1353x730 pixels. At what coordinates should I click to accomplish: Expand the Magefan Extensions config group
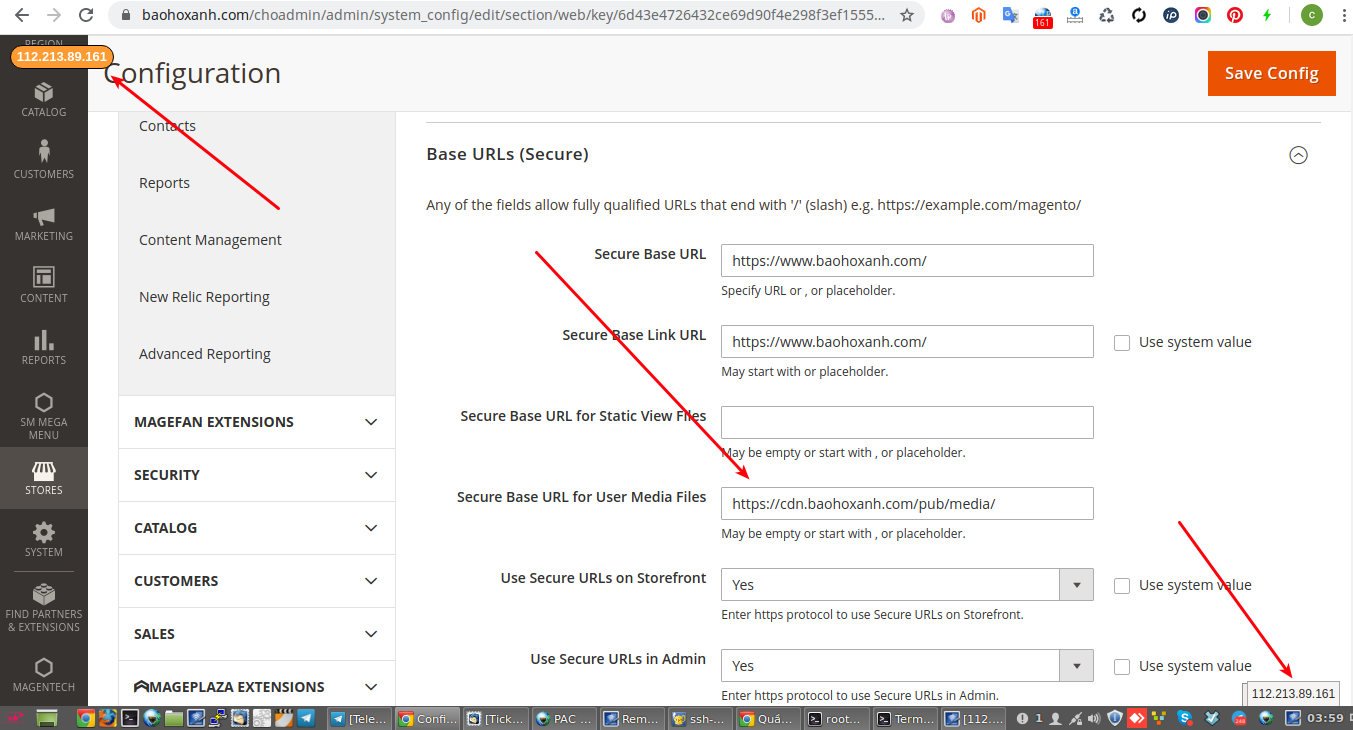pos(257,422)
